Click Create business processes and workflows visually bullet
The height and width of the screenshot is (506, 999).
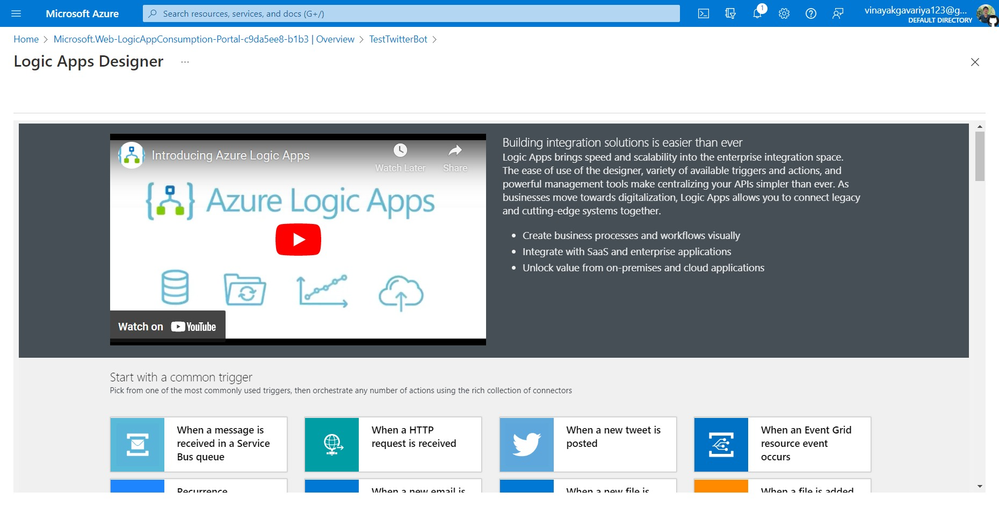(631, 236)
